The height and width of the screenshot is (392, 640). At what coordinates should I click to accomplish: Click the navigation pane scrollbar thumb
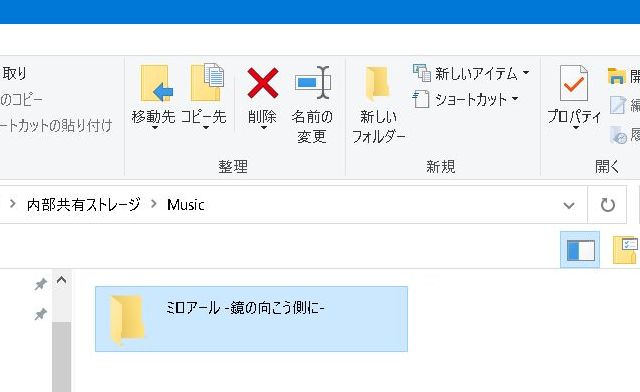pyautogui.click(x=62, y=357)
